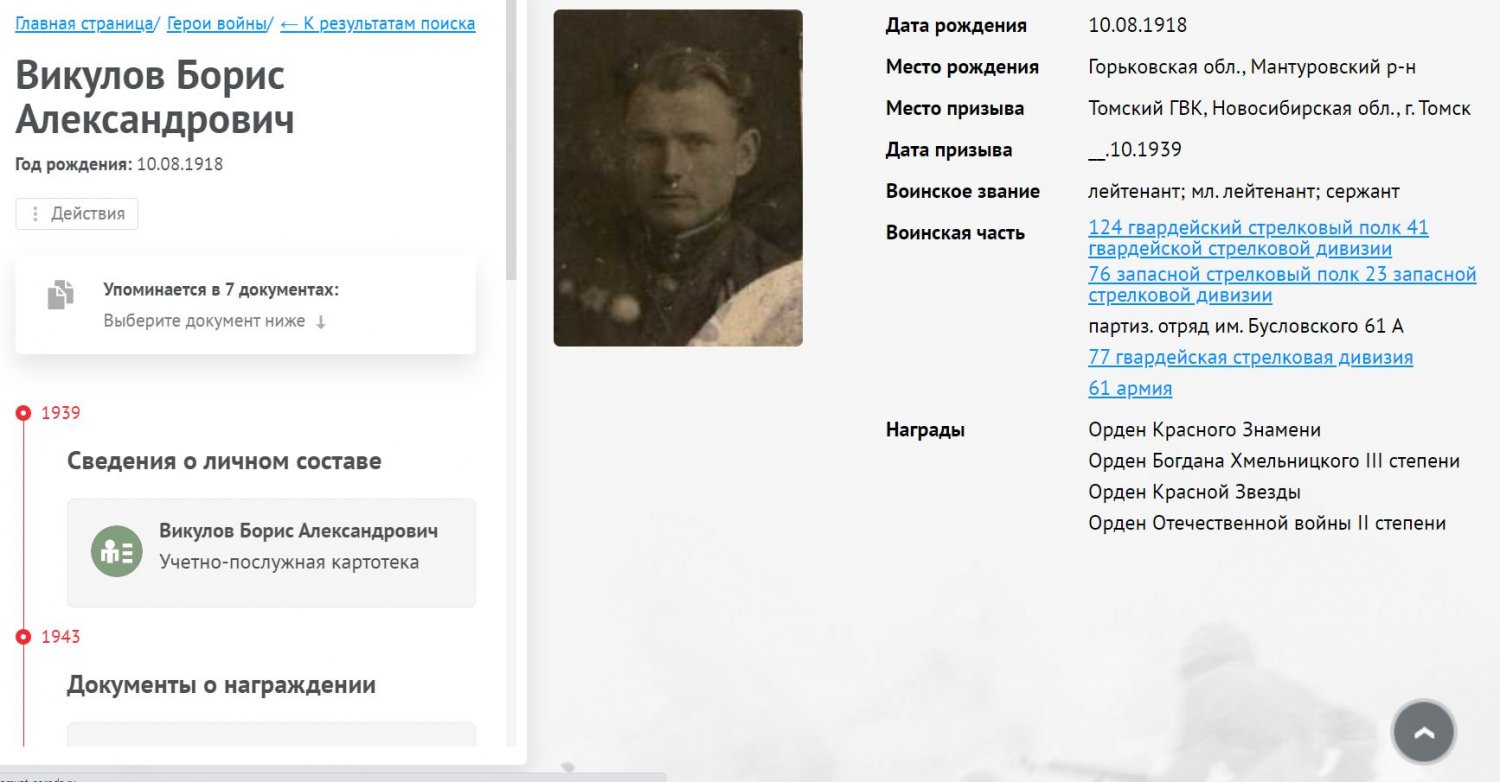Go to Главная страница breadcrumb
The image size is (1500, 782).
pos(85,24)
